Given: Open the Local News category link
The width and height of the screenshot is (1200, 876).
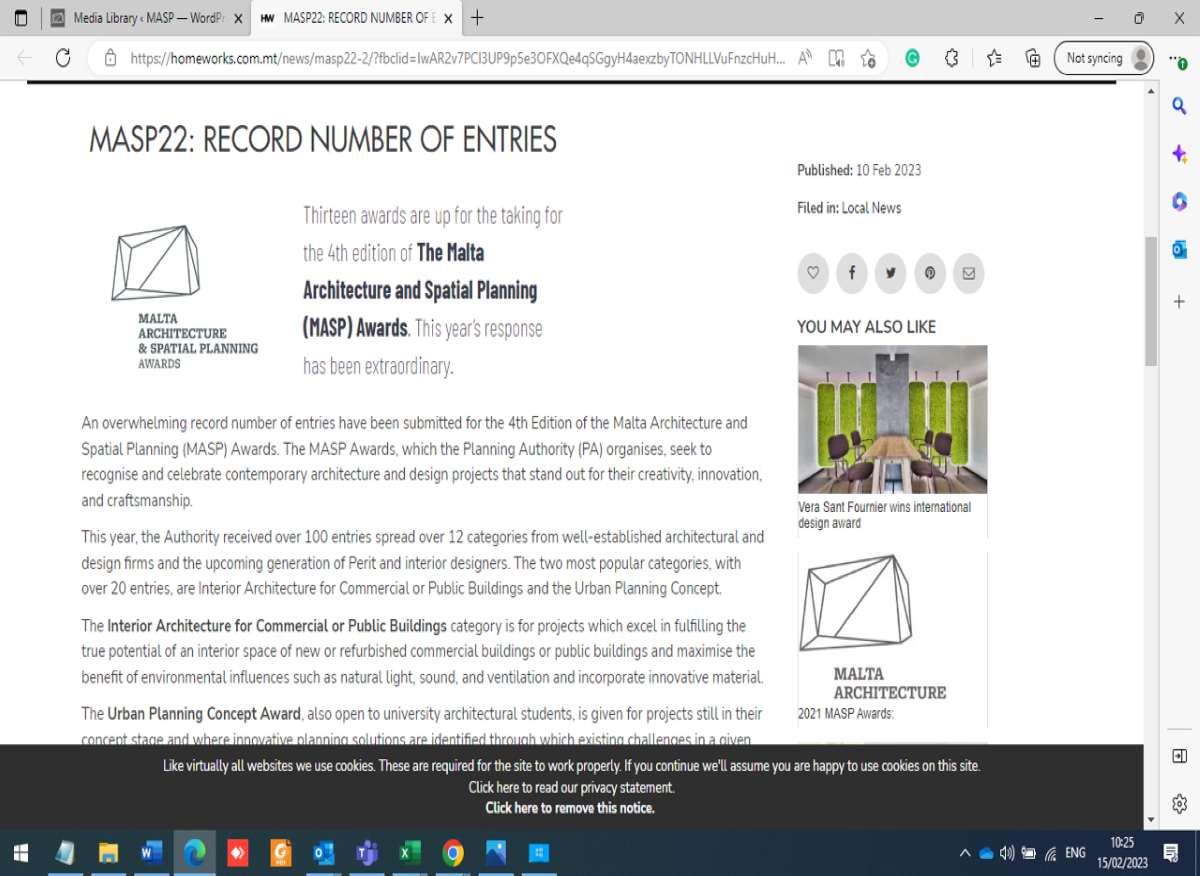Looking at the screenshot, I should coord(871,208).
